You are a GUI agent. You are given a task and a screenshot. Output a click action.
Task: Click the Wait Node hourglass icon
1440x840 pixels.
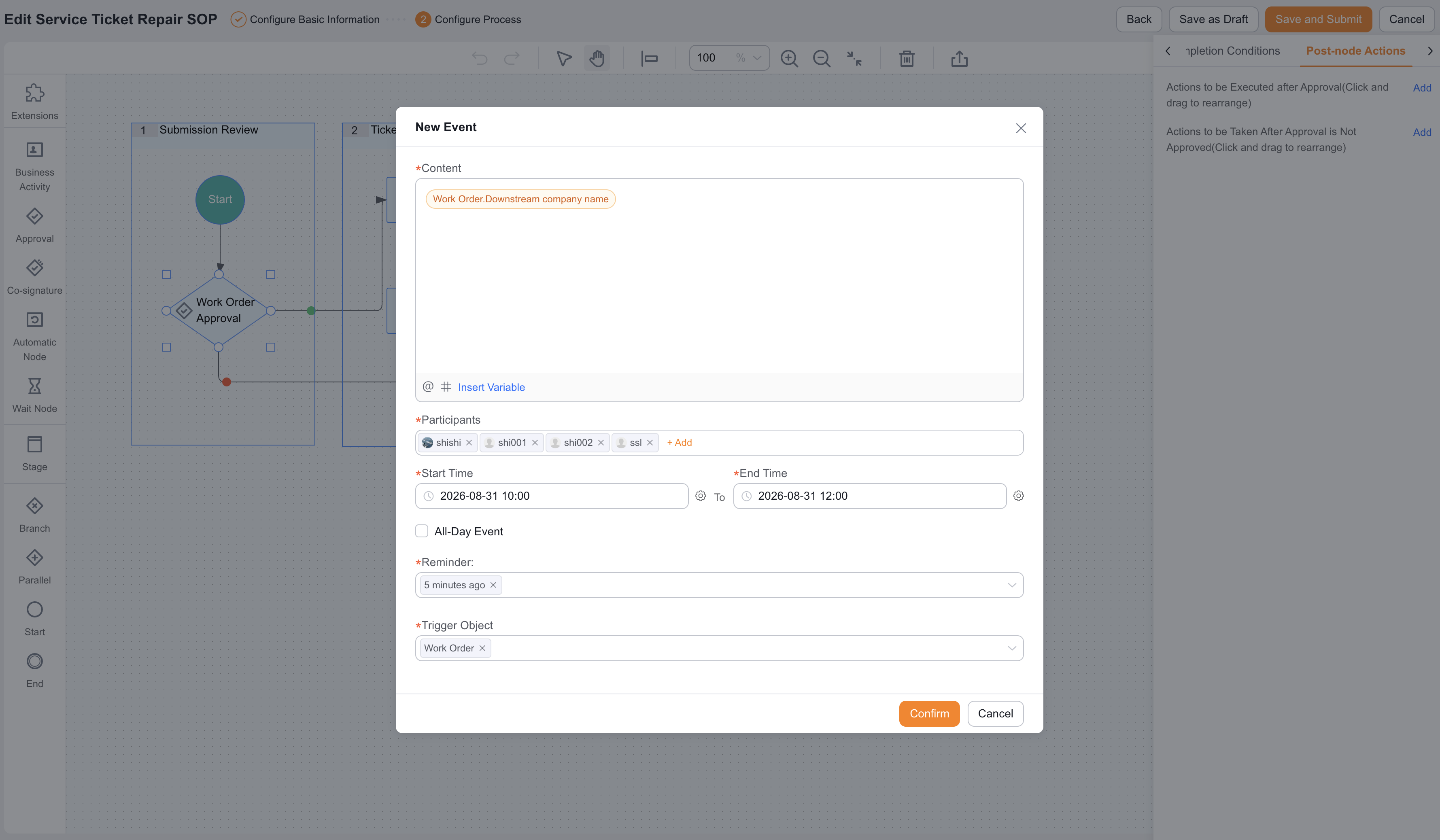pos(34,386)
